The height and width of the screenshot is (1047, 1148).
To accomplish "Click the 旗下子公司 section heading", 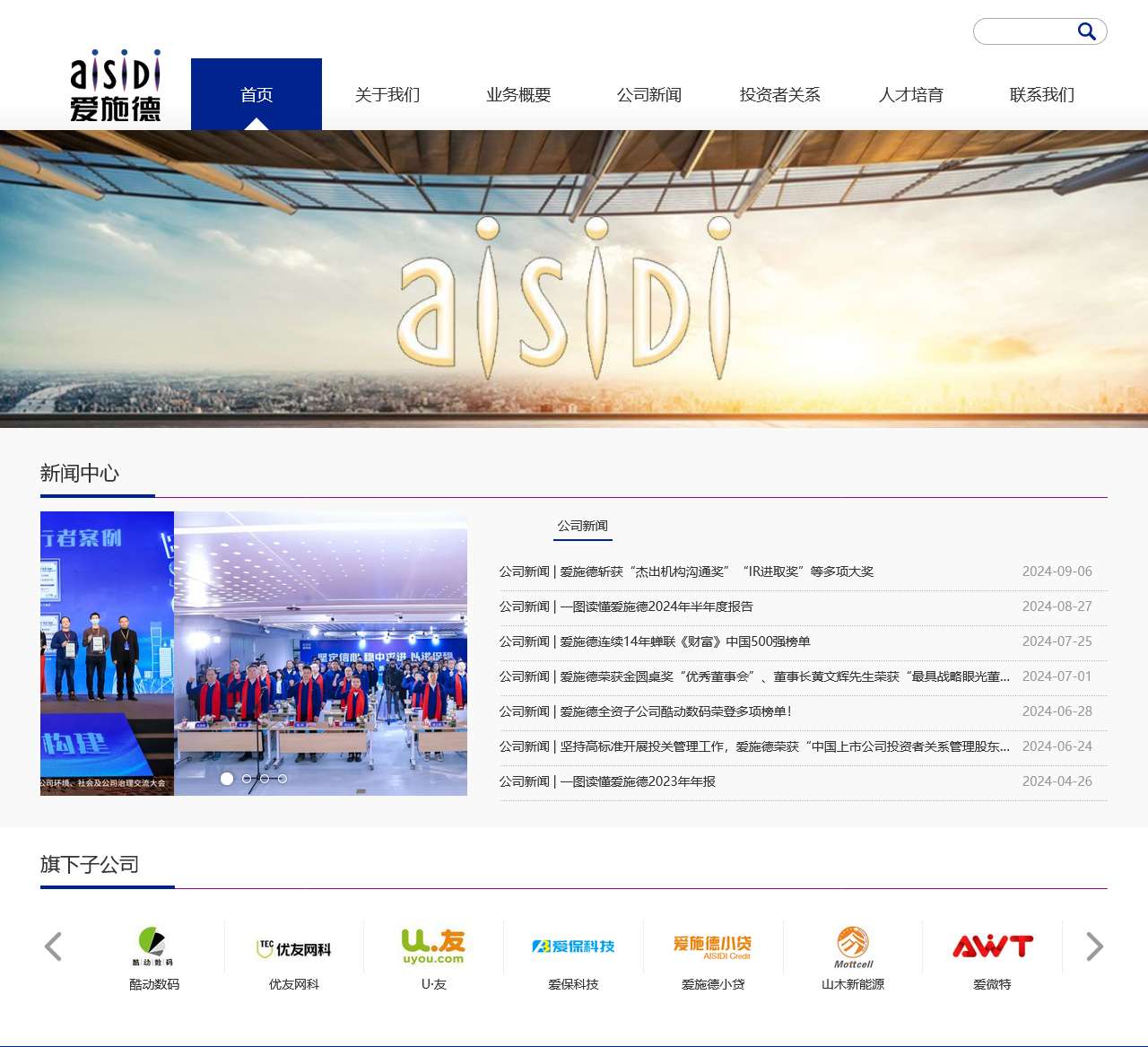I will coord(90,864).
